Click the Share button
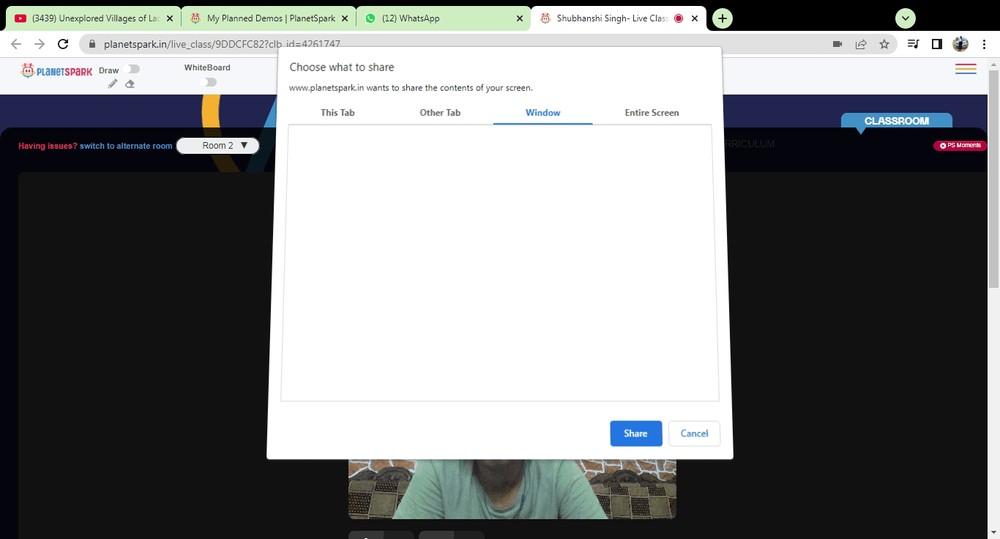 (x=636, y=434)
